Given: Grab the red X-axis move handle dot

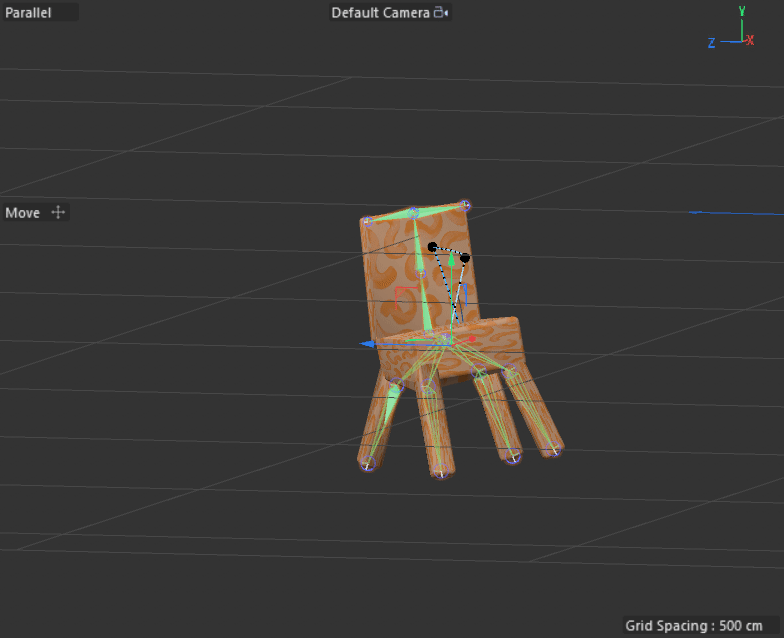Looking at the screenshot, I should point(472,339).
